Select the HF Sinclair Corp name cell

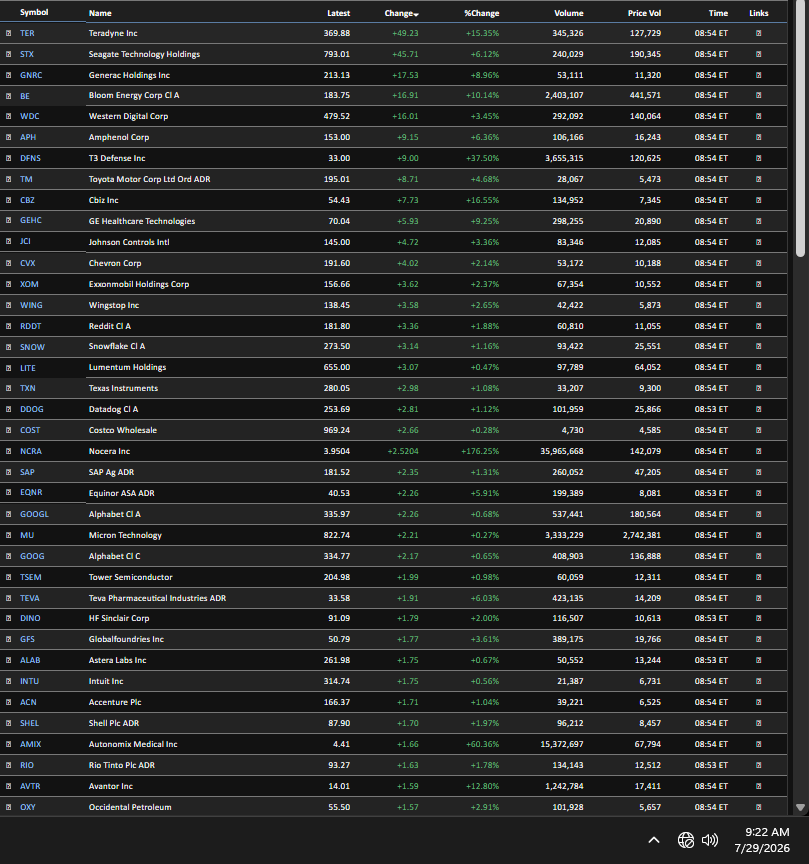tap(119, 618)
